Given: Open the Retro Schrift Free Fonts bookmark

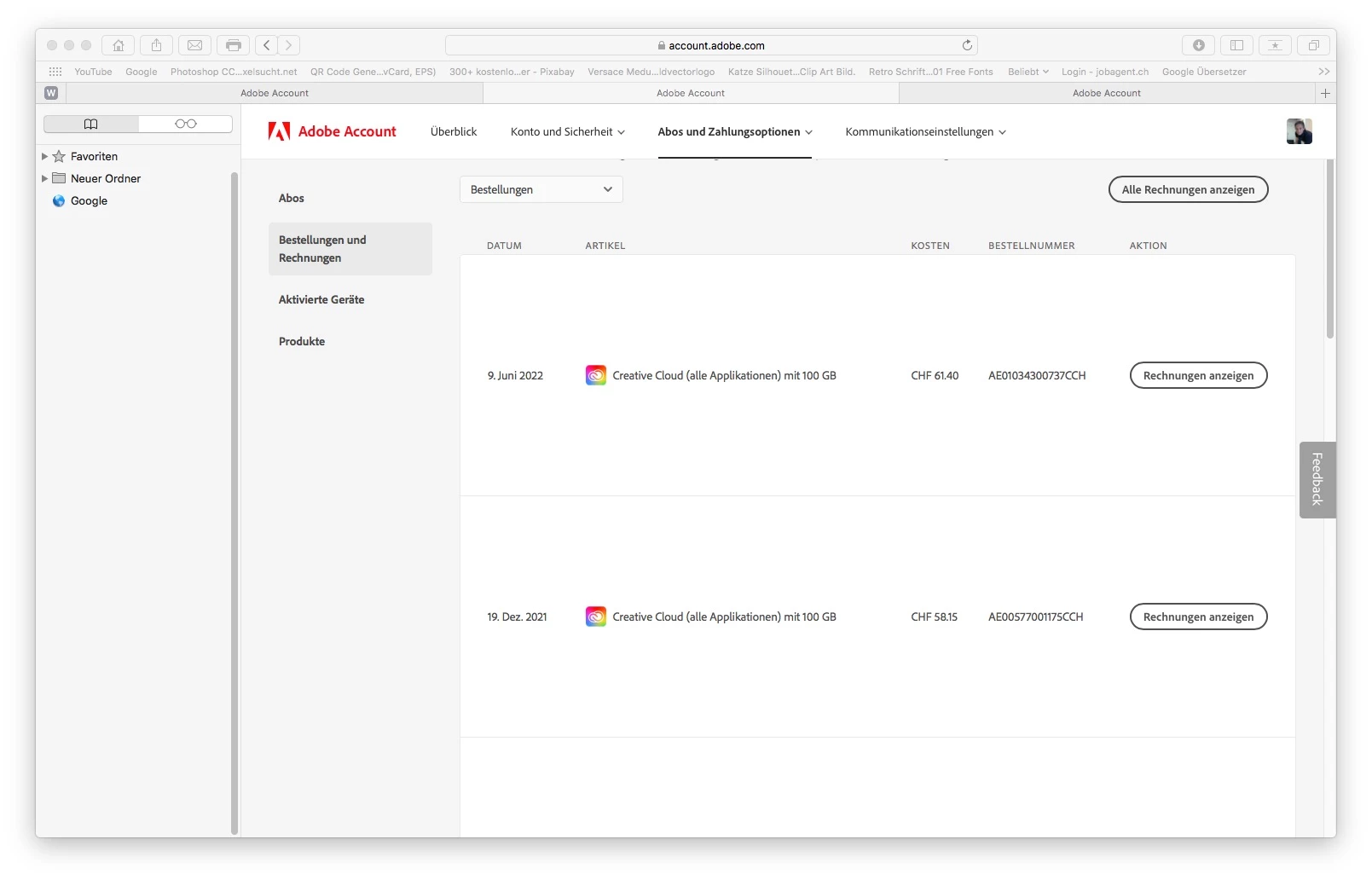Looking at the screenshot, I should tap(931, 72).
